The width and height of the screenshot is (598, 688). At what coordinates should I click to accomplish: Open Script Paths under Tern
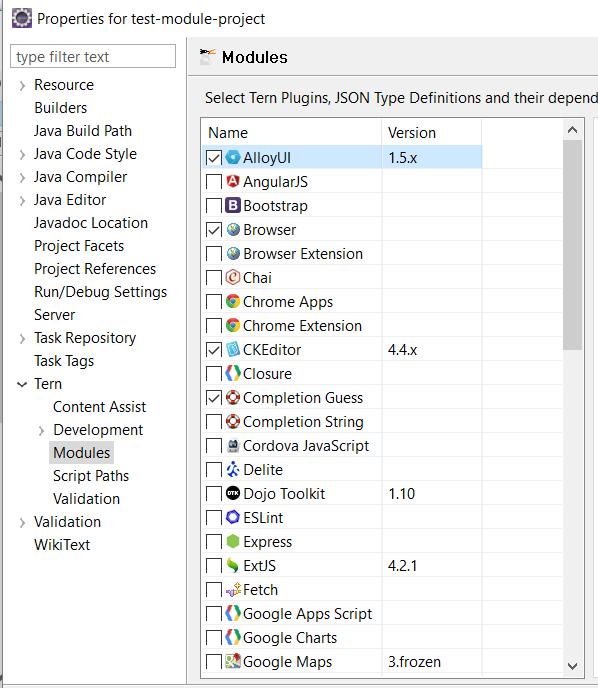(91, 476)
